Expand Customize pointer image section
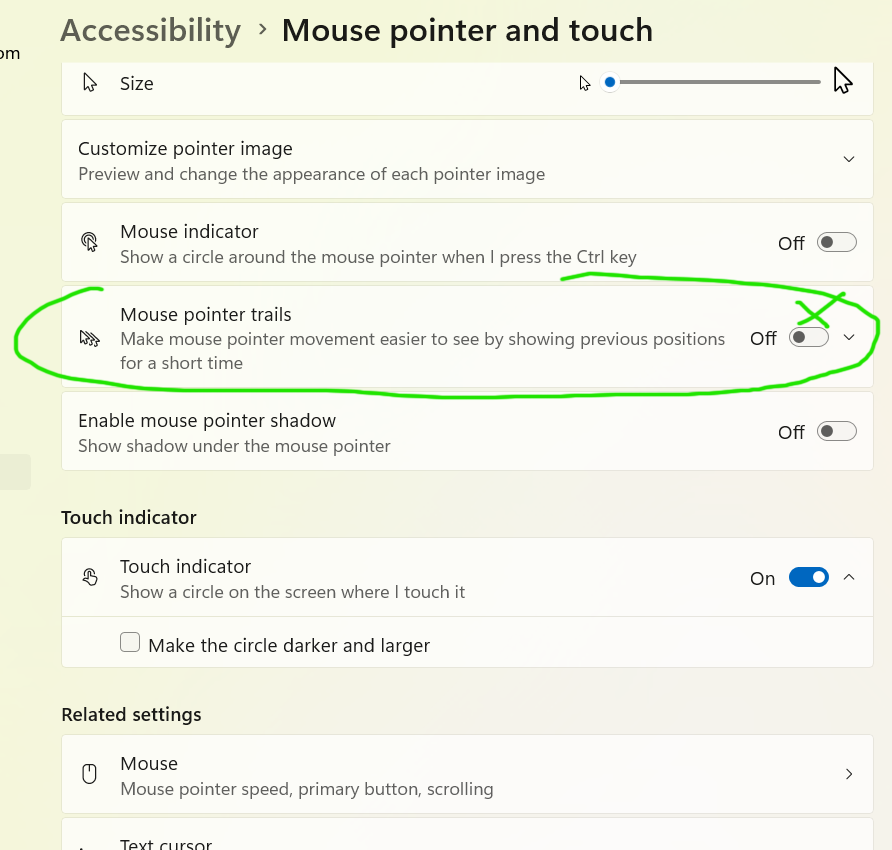 tap(848, 159)
